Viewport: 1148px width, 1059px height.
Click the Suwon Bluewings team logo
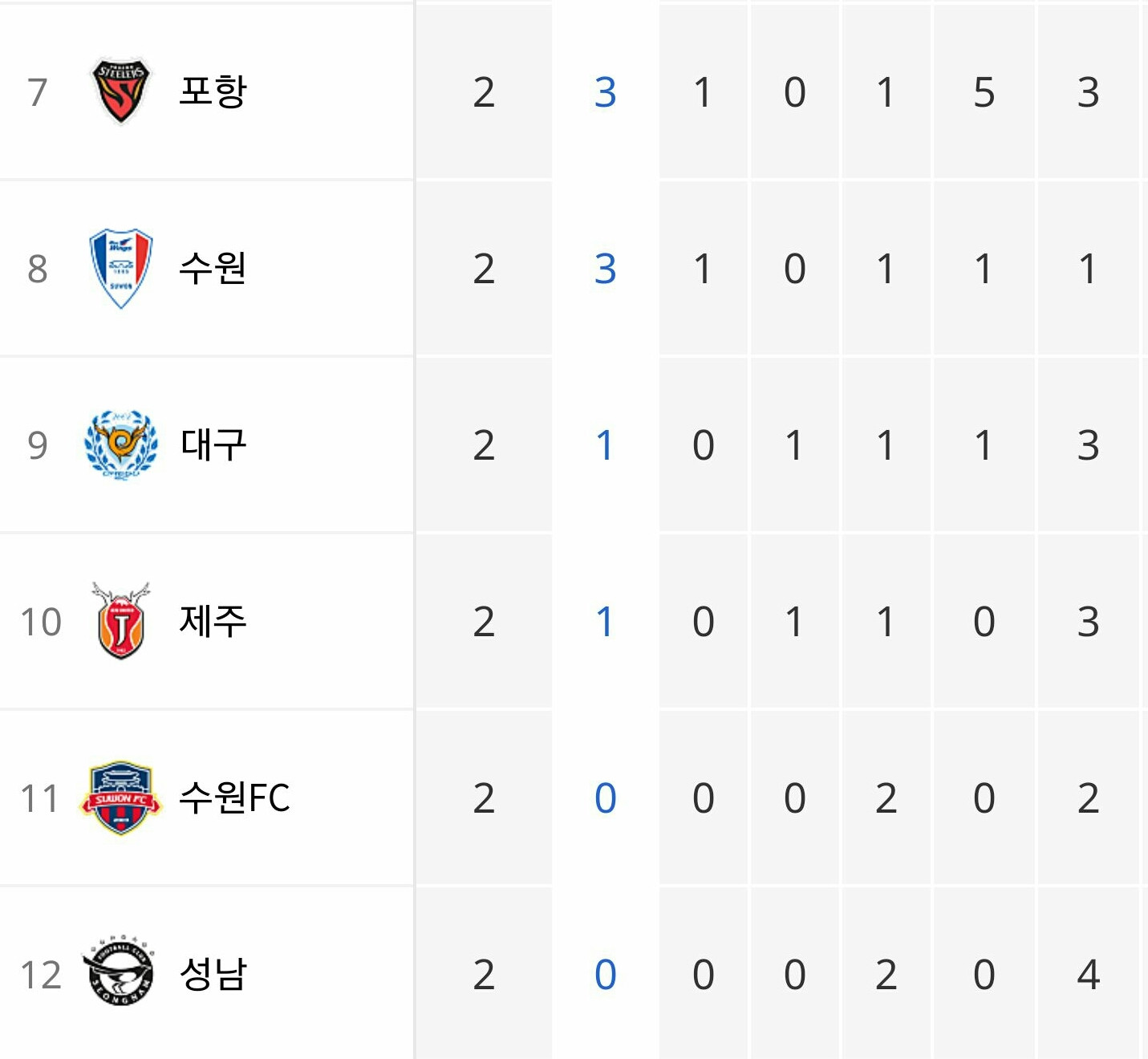click(120, 268)
